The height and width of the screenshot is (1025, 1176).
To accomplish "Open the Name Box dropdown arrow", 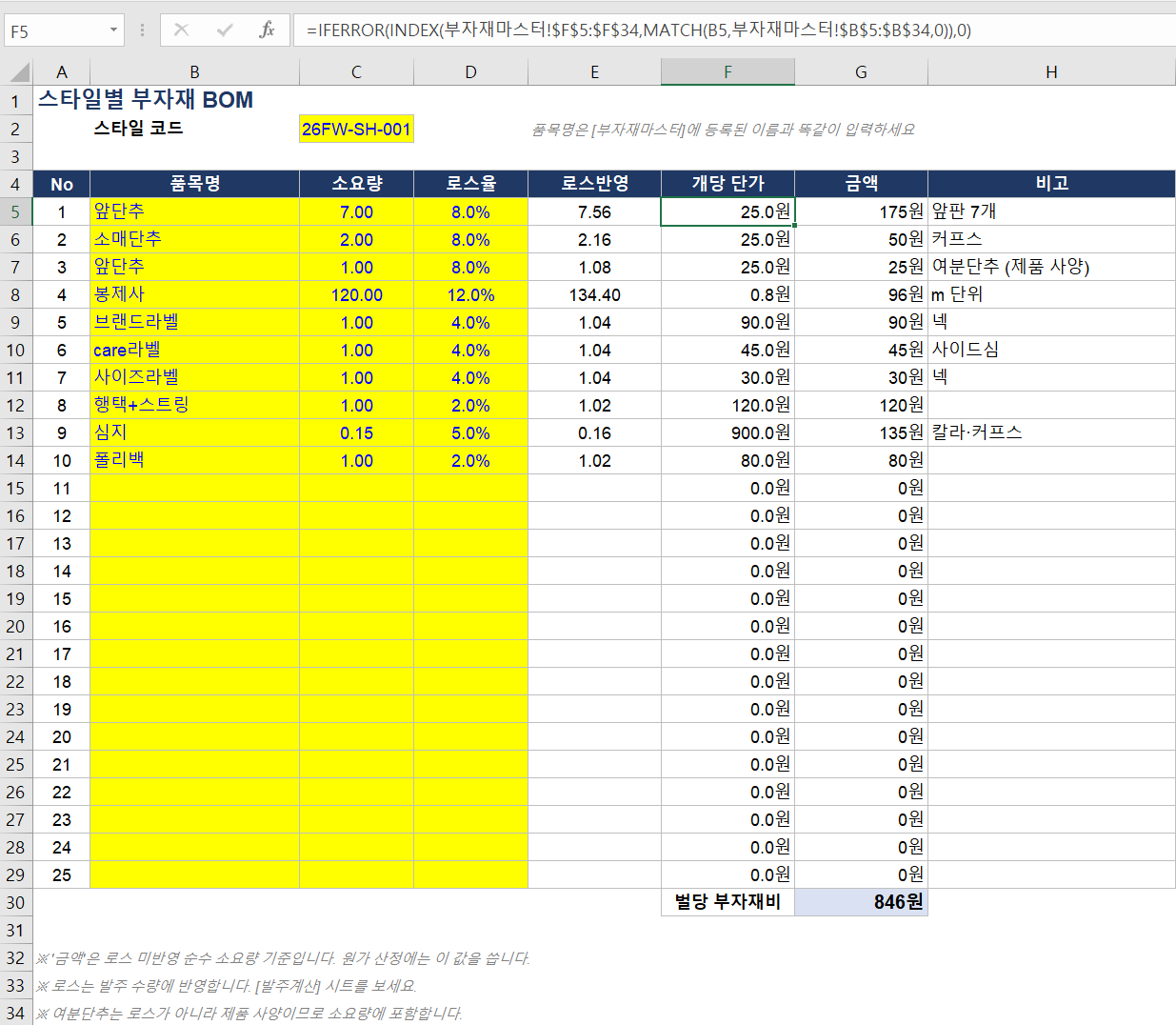I will pos(113,30).
